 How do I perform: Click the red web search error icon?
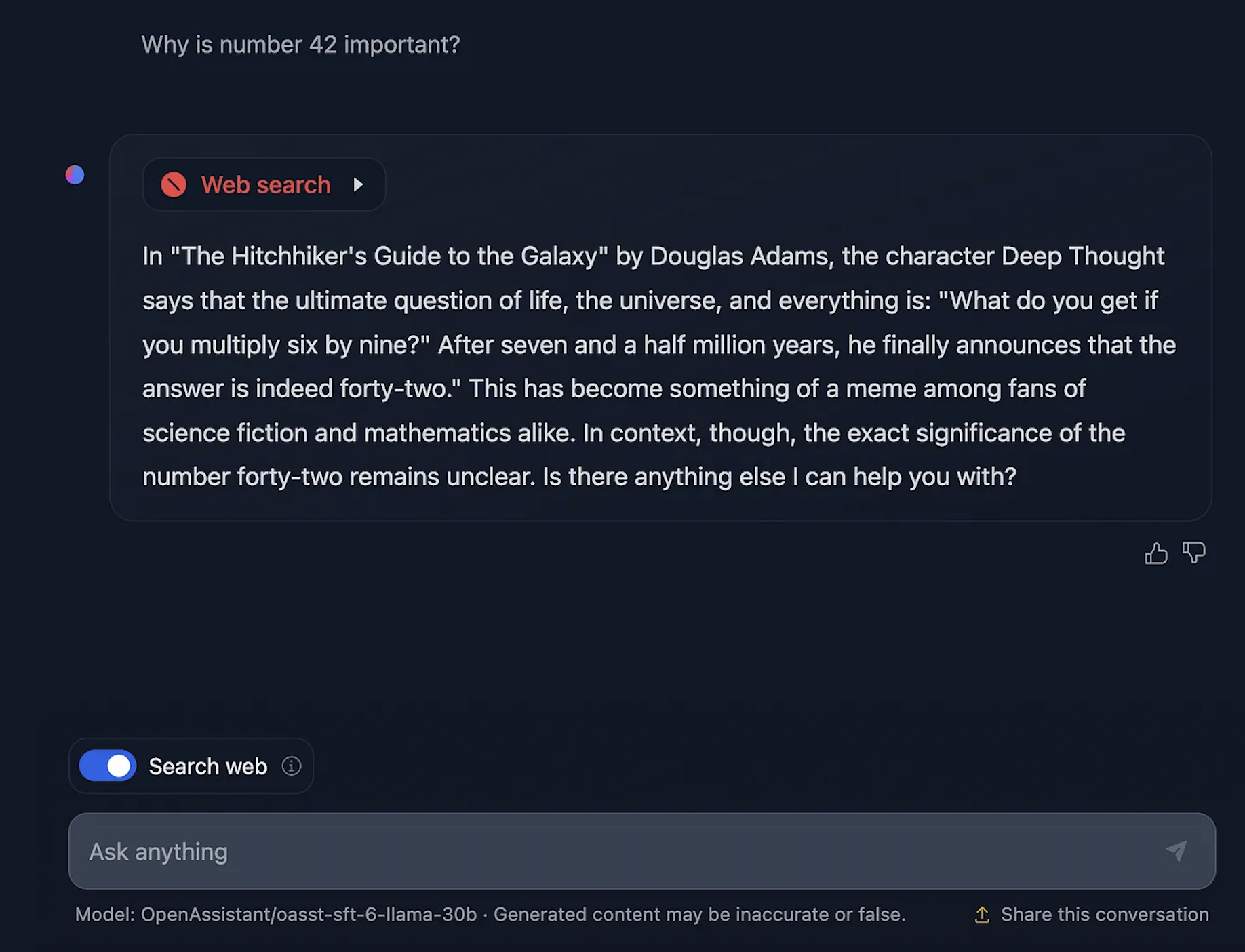tap(174, 184)
